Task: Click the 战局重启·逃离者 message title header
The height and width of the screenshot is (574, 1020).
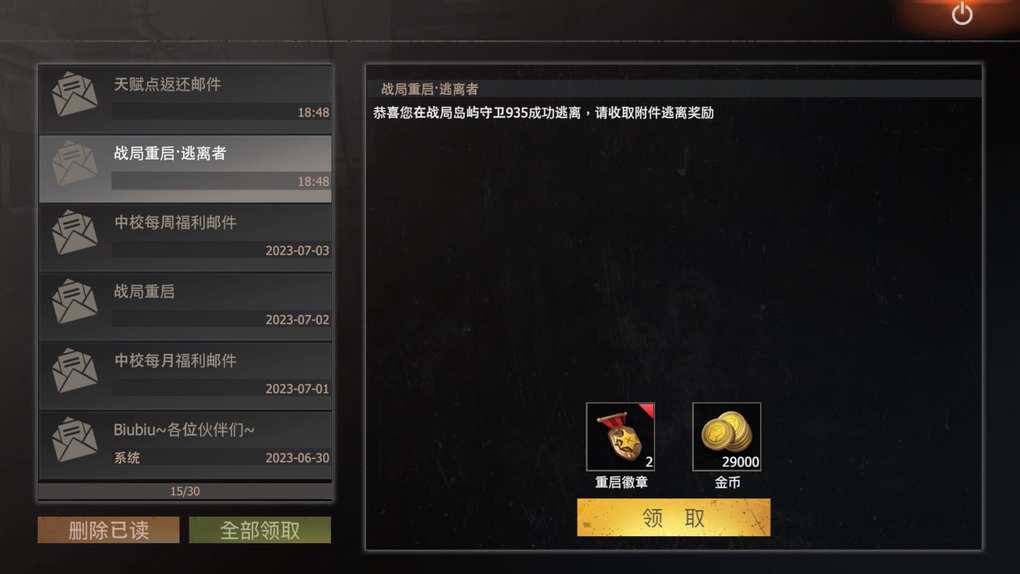Action: [429, 89]
